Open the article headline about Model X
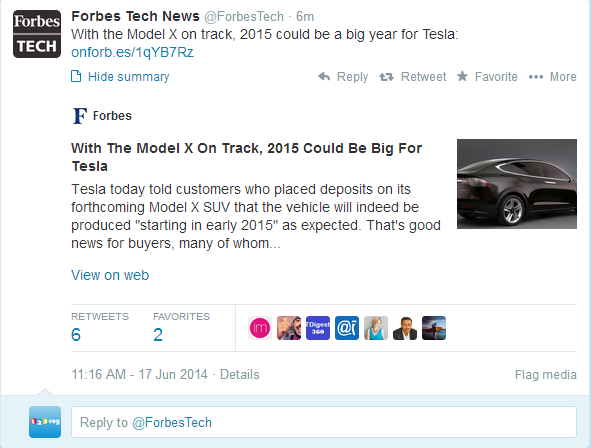The image size is (591, 448). (x=247, y=157)
